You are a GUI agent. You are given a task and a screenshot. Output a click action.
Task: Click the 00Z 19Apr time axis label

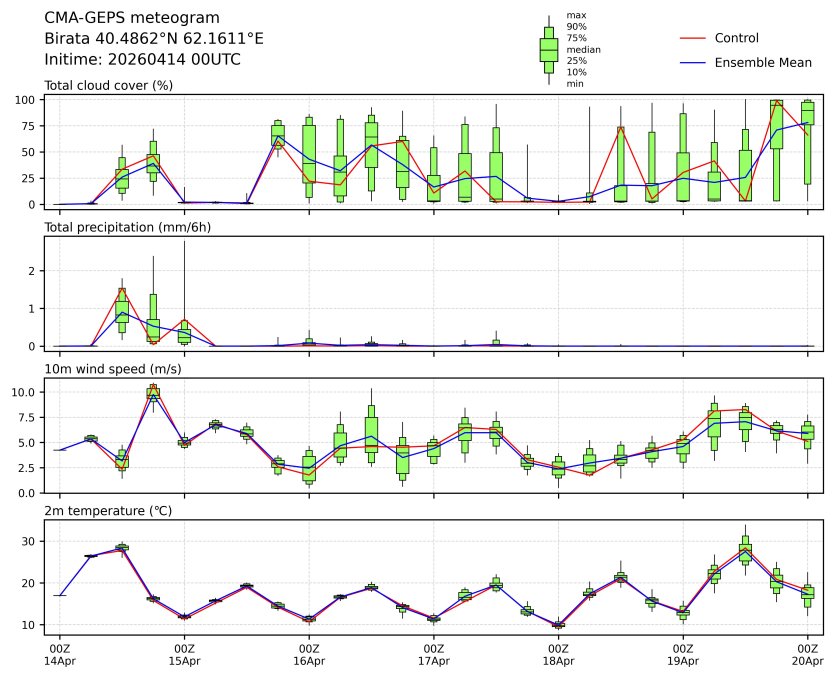tap(683, 655)
